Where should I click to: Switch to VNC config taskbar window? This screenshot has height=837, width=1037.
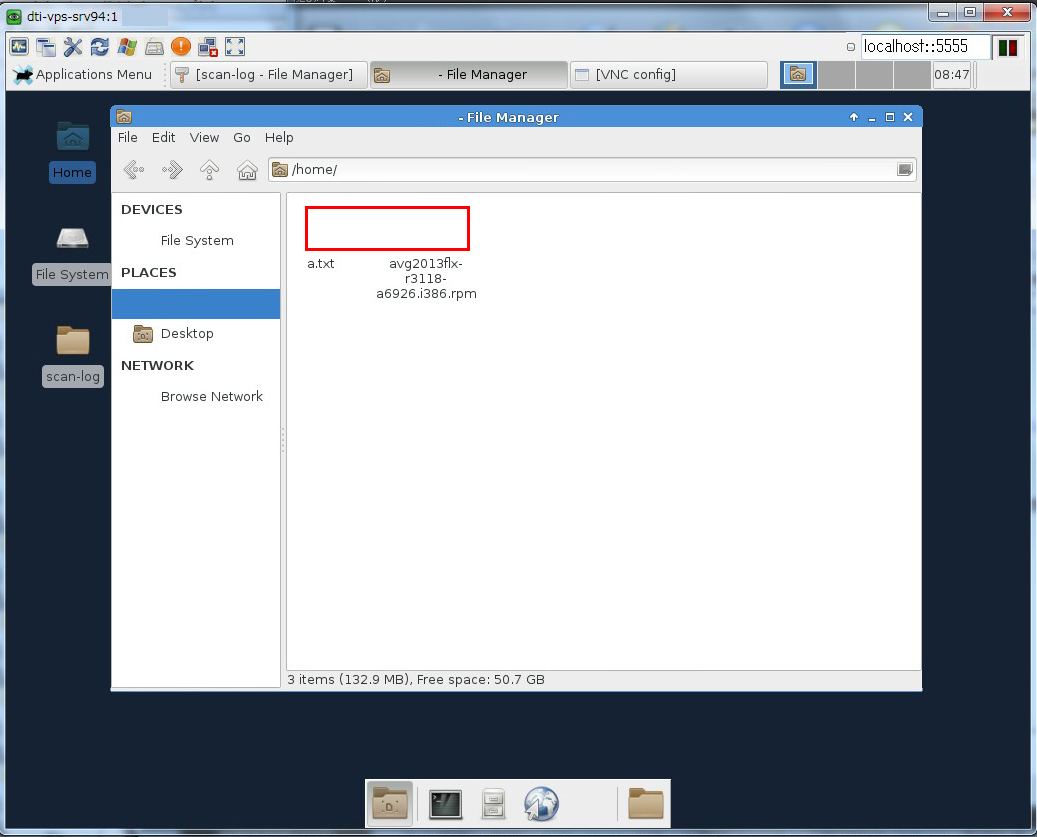point(667,74)
